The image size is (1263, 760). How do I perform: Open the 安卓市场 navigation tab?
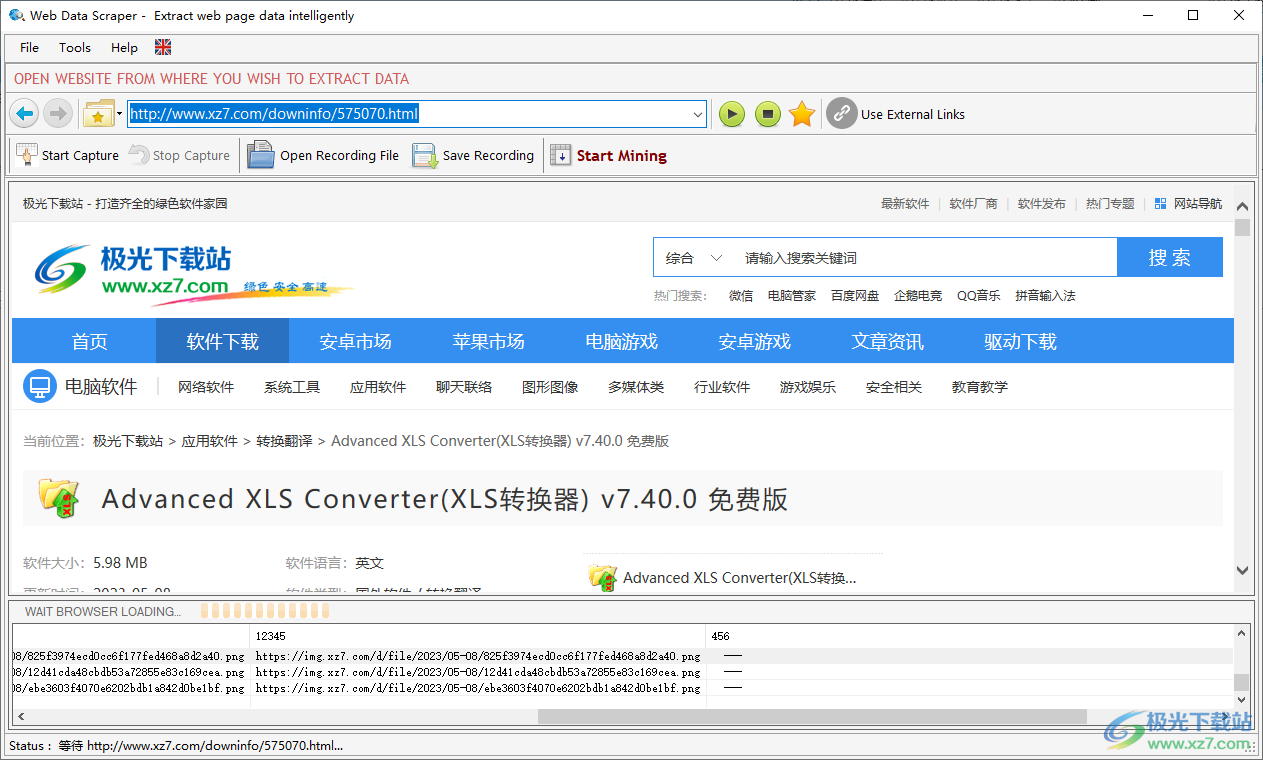coord(355,341)
